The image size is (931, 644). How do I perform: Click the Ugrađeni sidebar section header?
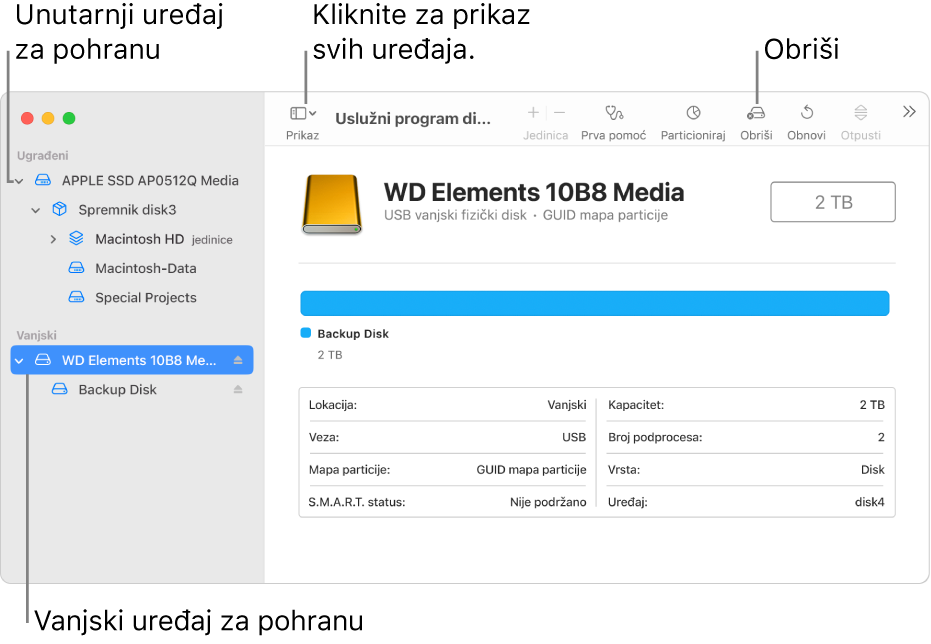pyautogui.click(x=42, y=156)
